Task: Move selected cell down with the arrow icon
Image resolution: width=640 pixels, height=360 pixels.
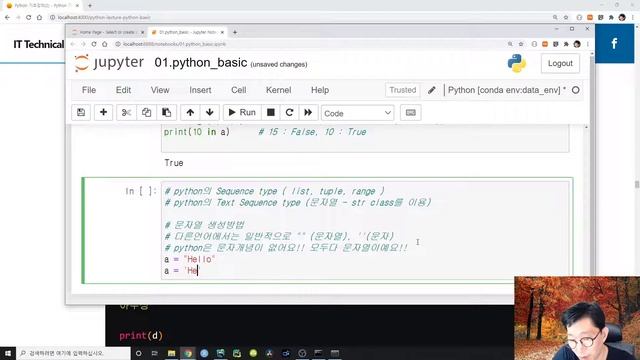Action: [210, 113]
